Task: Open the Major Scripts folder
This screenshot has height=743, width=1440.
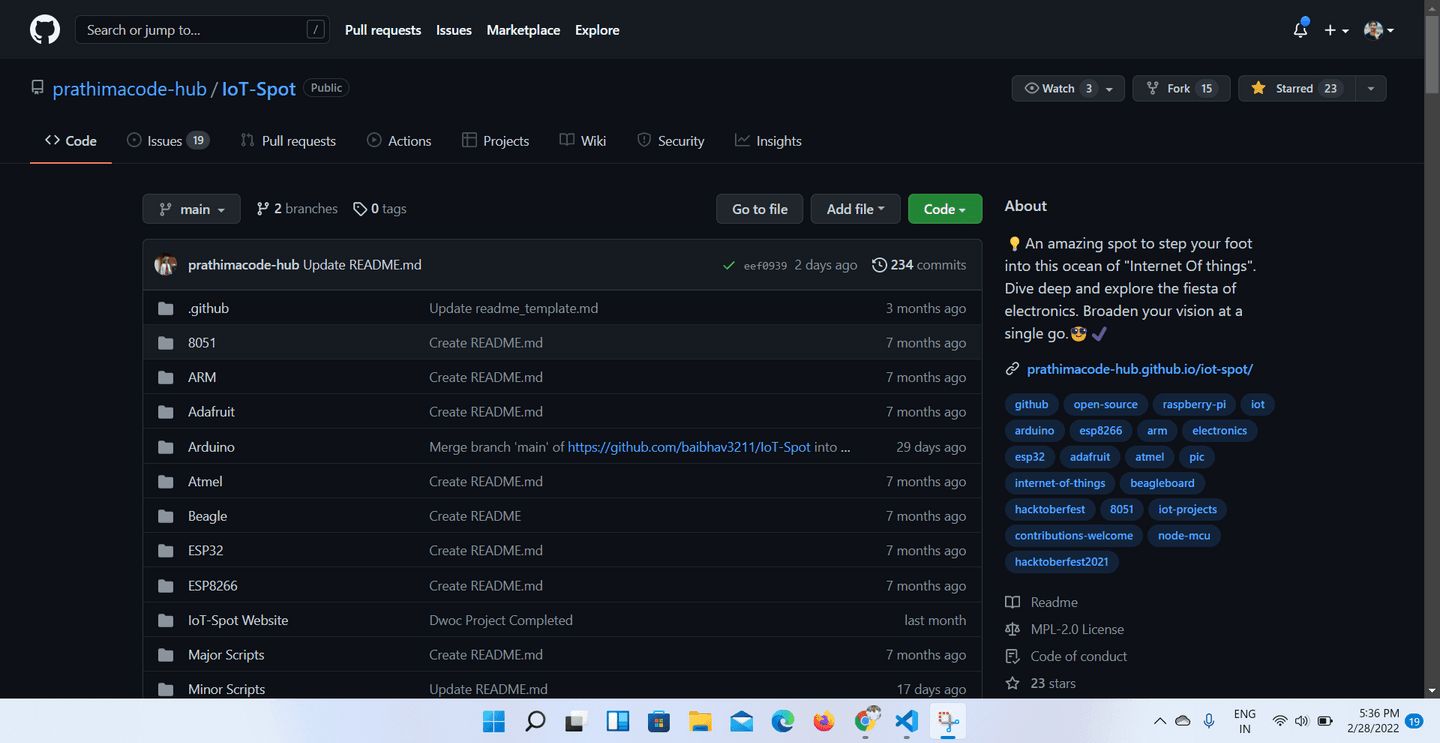Action: click(226, 655)
